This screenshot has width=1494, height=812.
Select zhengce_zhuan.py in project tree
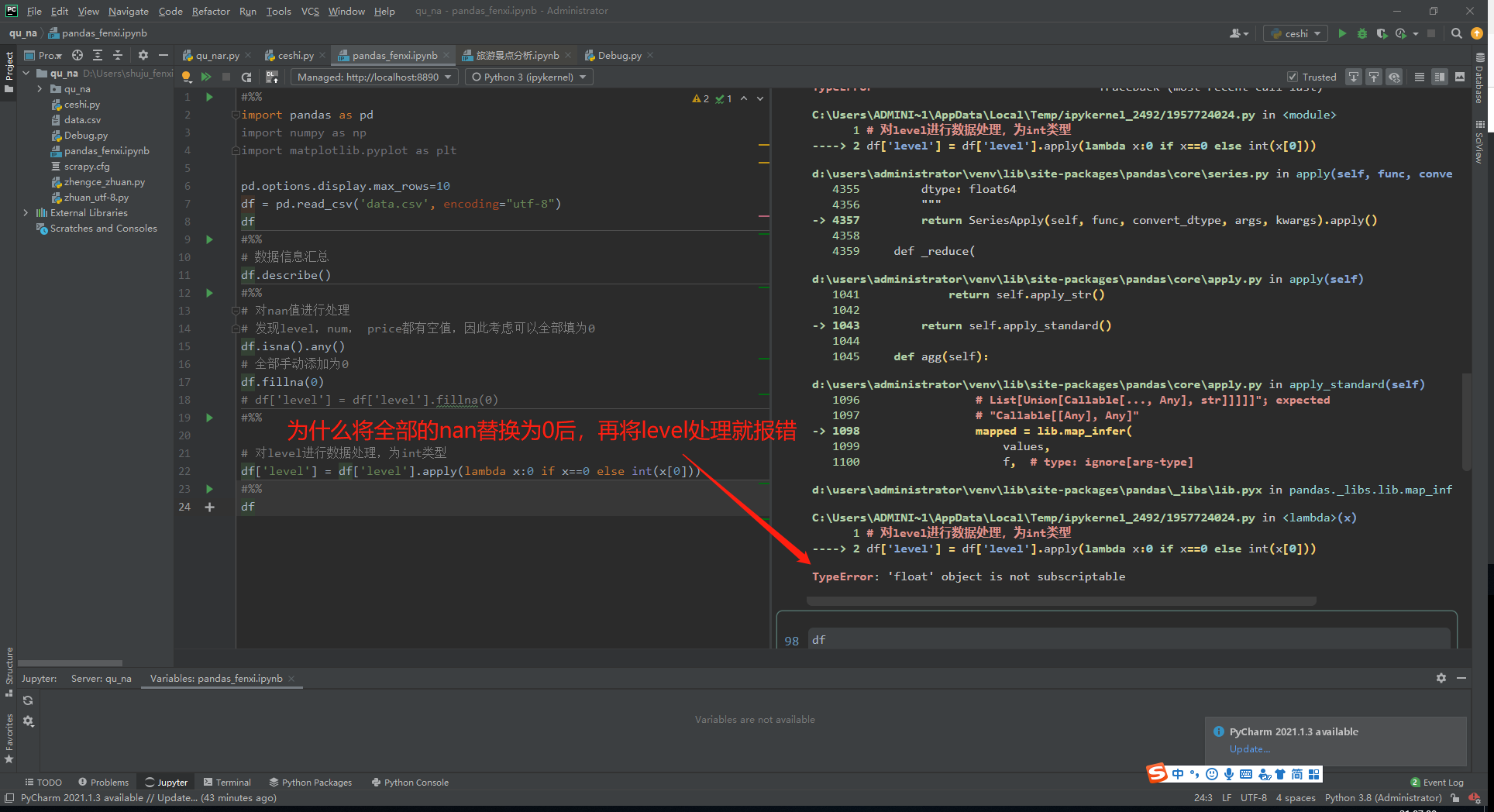coord(104,181)
